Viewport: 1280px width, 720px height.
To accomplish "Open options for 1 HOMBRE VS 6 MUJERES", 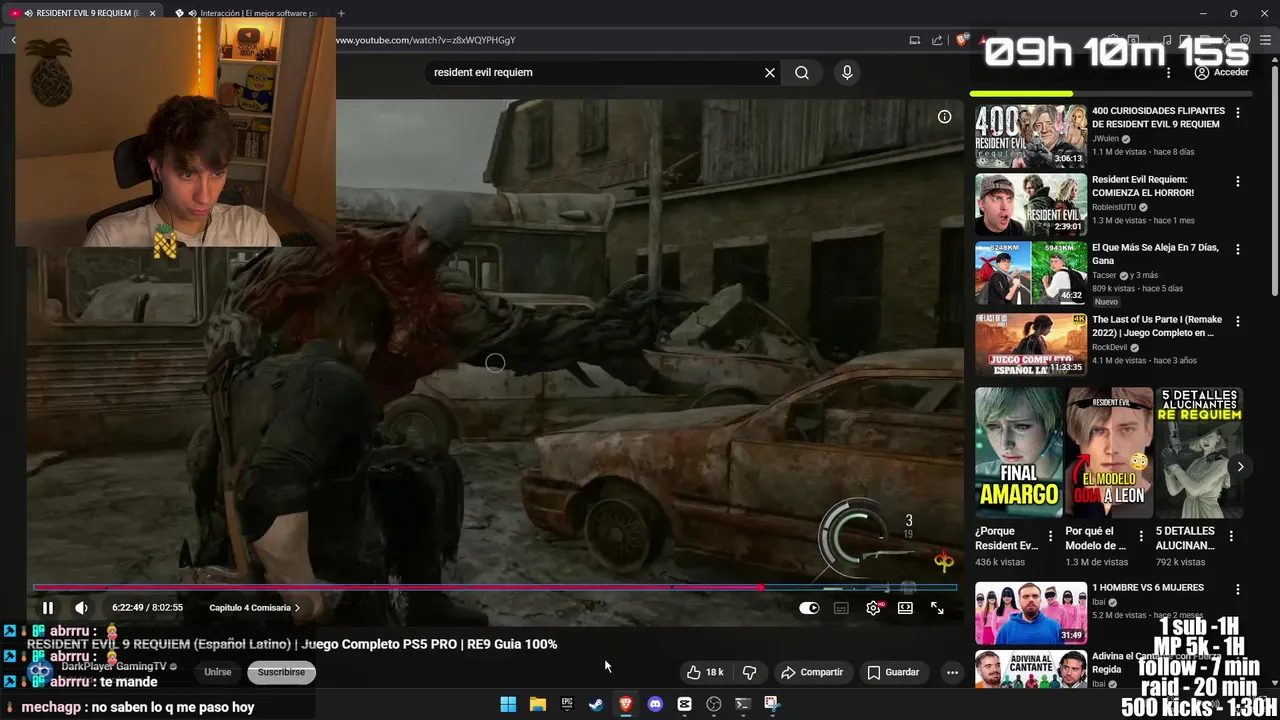I will click(x=1238, y=588).
